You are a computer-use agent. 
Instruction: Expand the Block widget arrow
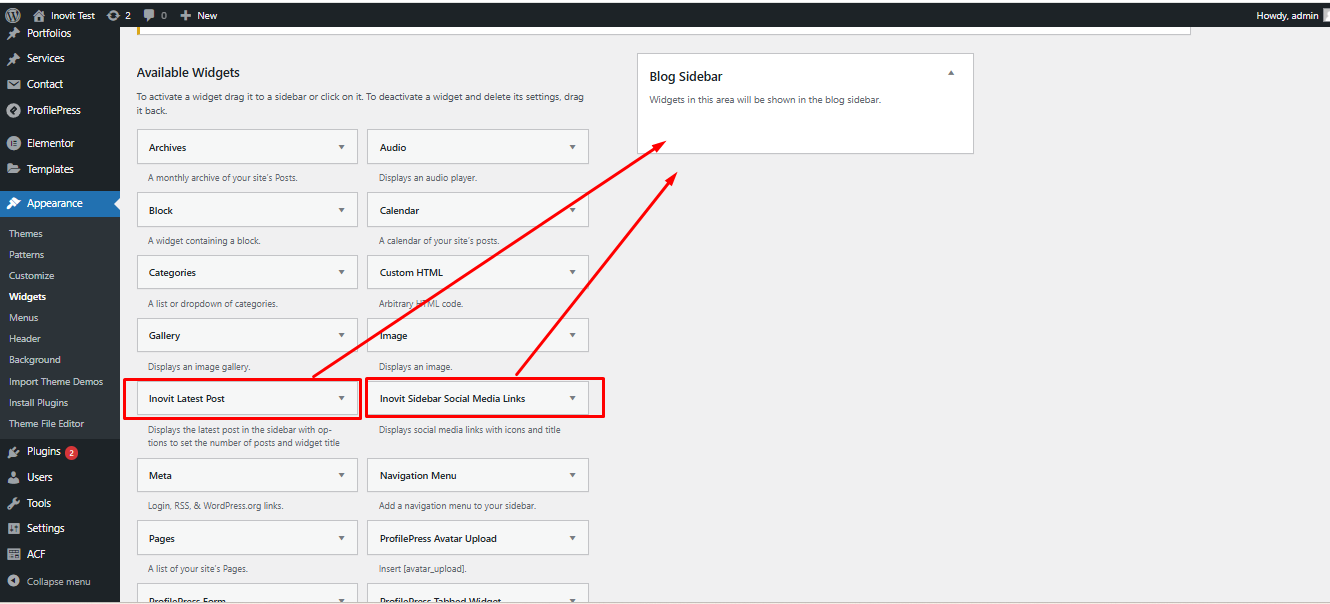[342, 210]
